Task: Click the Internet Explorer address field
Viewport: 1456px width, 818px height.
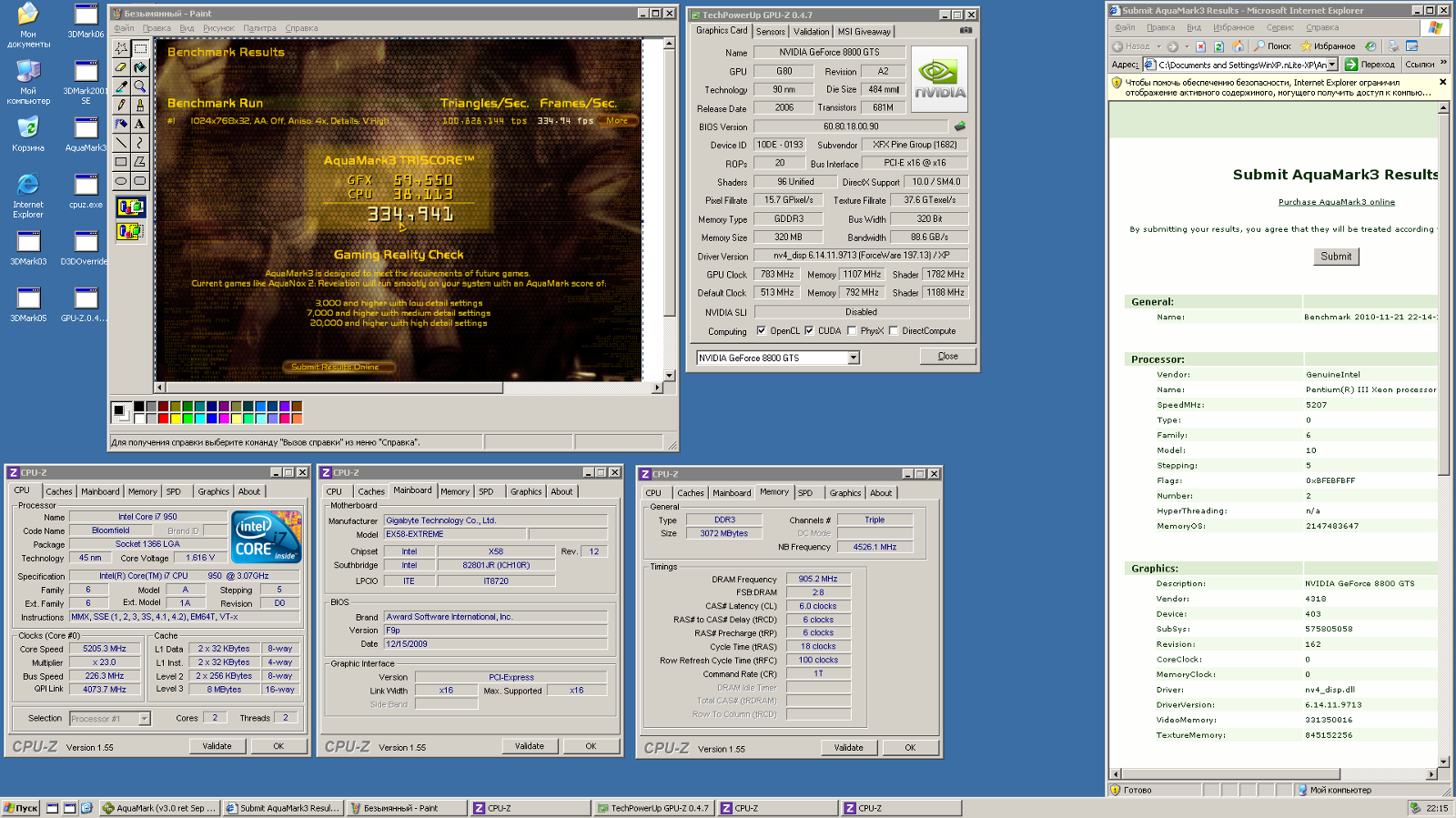Action: (x=1240, y=65)
